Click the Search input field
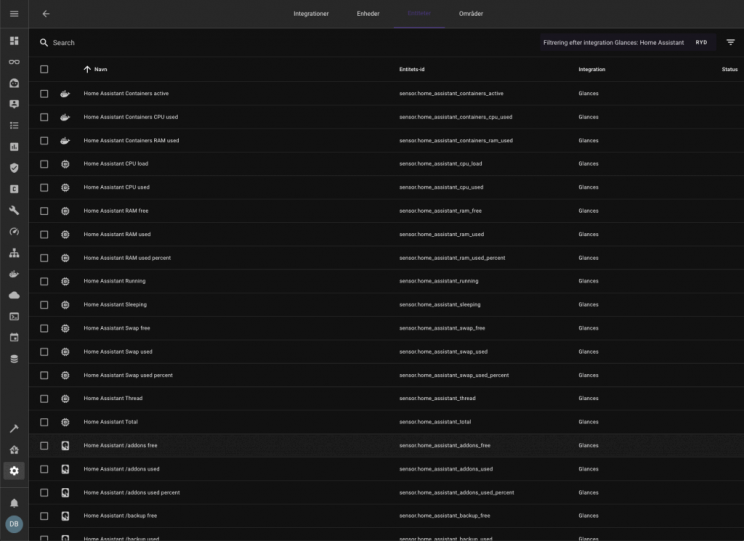 285,43
